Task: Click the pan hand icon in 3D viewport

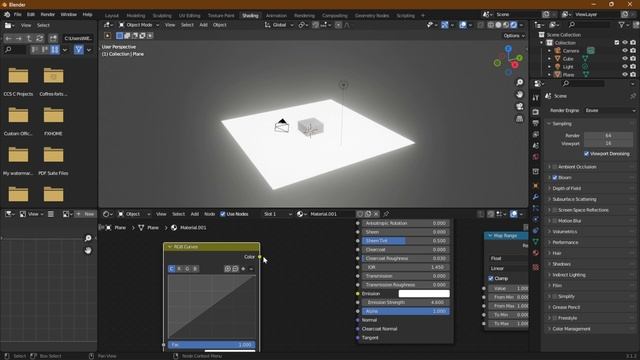Action: click(520, 94)
